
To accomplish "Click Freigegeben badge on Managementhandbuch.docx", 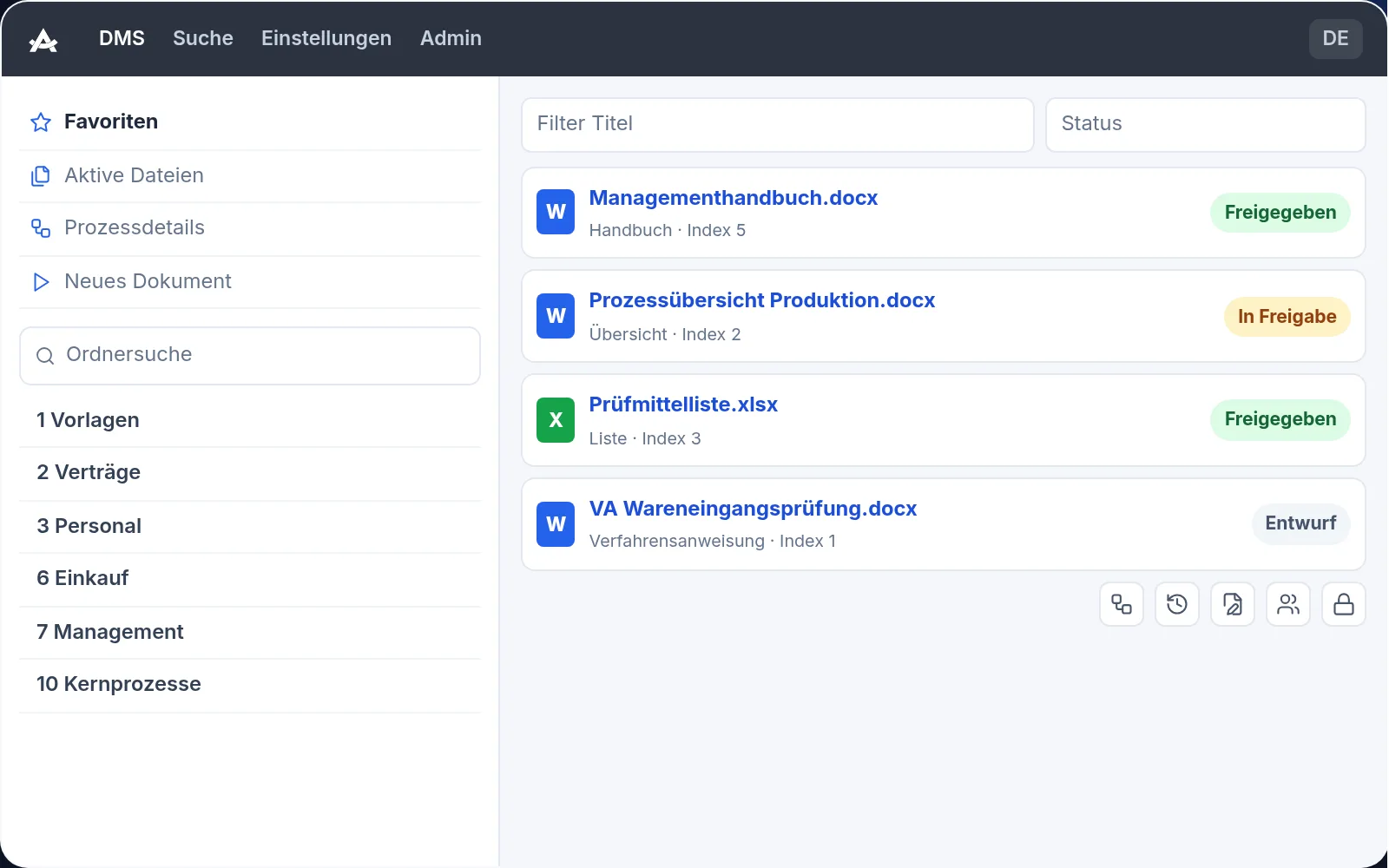I will (1280, 213).
